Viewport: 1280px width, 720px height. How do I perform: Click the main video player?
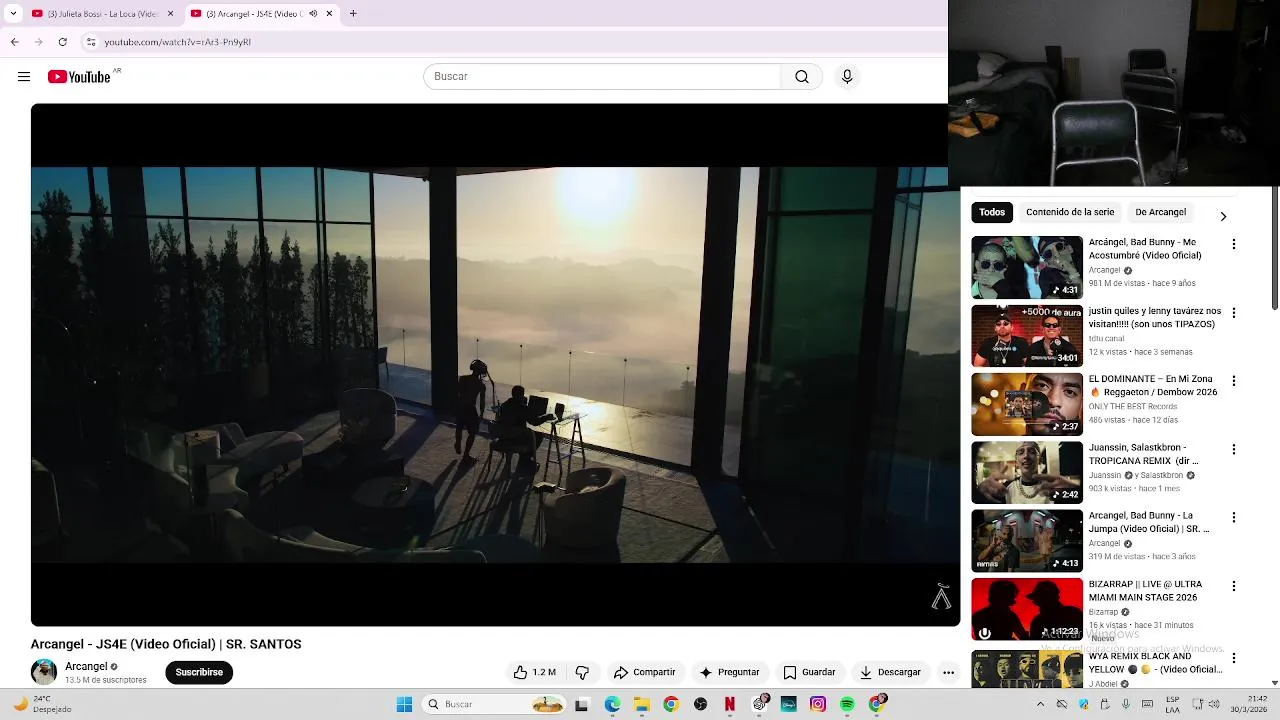point(495,365)
